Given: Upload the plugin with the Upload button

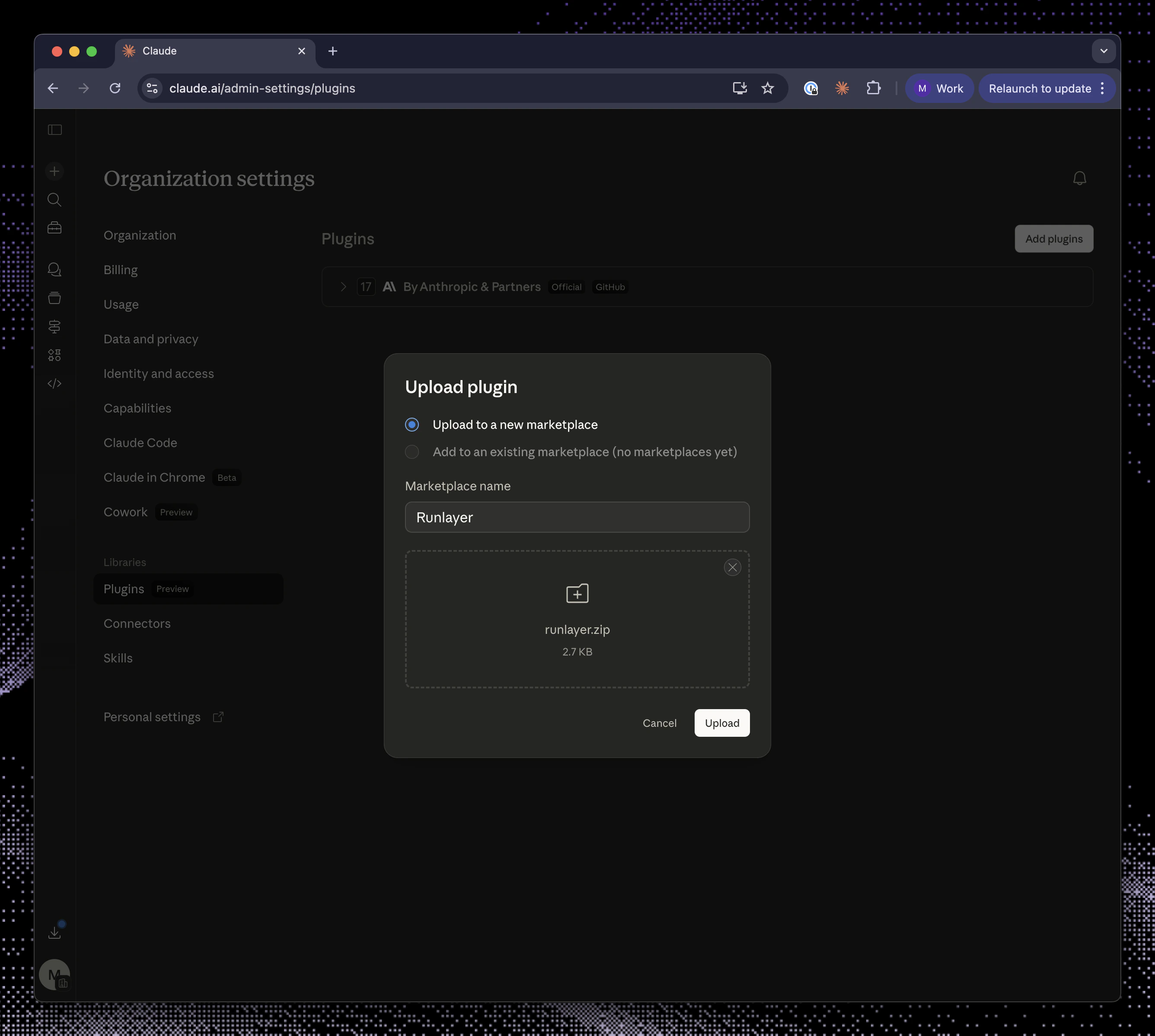Looking at the screenshot, I should coord(721,723).
